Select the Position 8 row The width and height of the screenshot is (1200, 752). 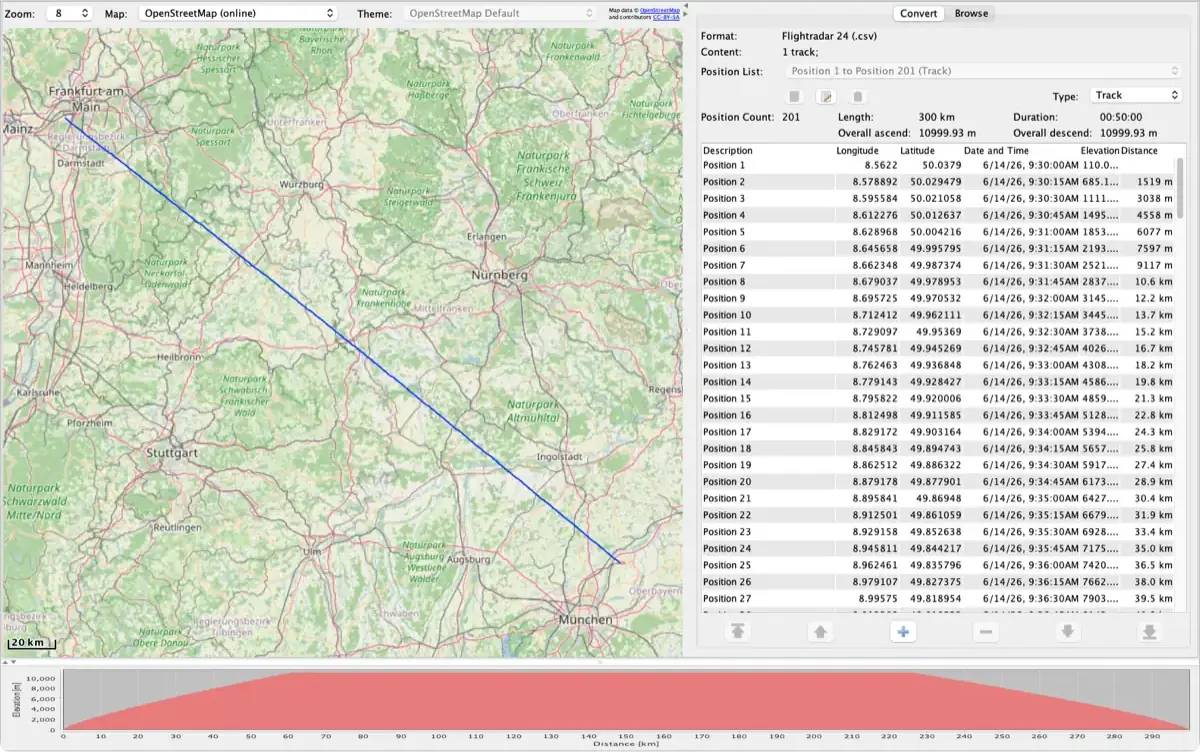[937, 282]
